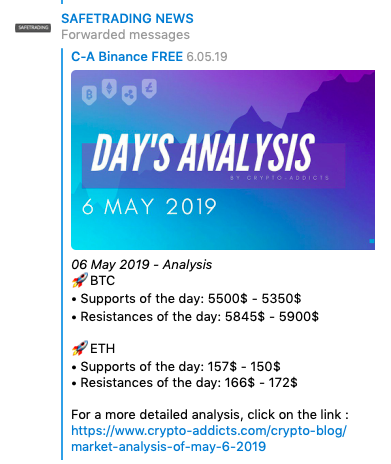Click the BY CRYPTO-ADDICTS caption on banner
The height and width of the screenshot is (464, 391).
pyautogui.click(x=279, y=178)
